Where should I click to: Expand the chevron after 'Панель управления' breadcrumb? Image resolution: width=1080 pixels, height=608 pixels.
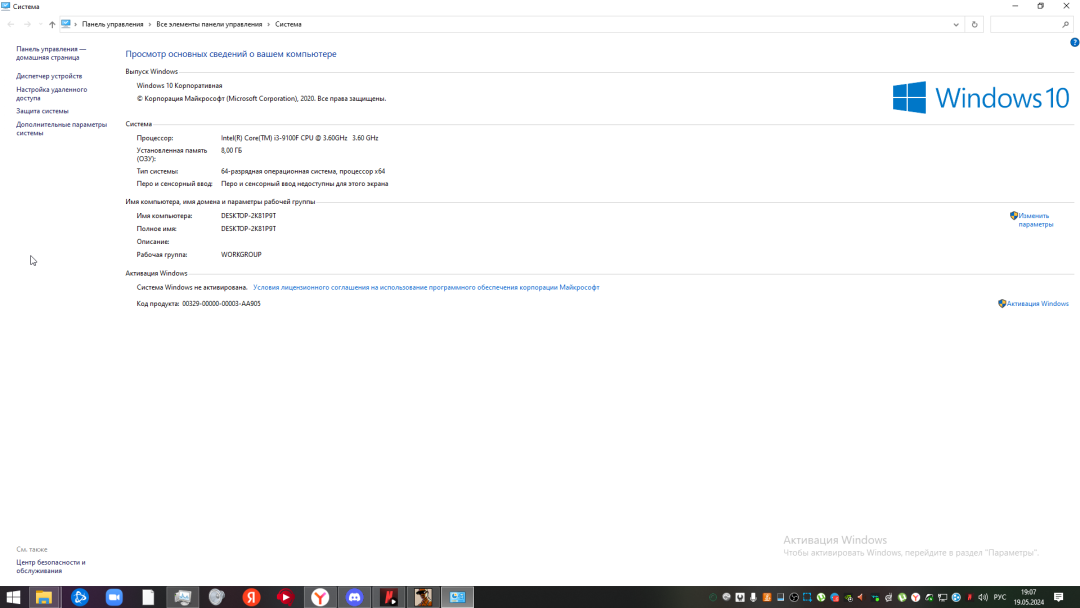pos(150,24)
